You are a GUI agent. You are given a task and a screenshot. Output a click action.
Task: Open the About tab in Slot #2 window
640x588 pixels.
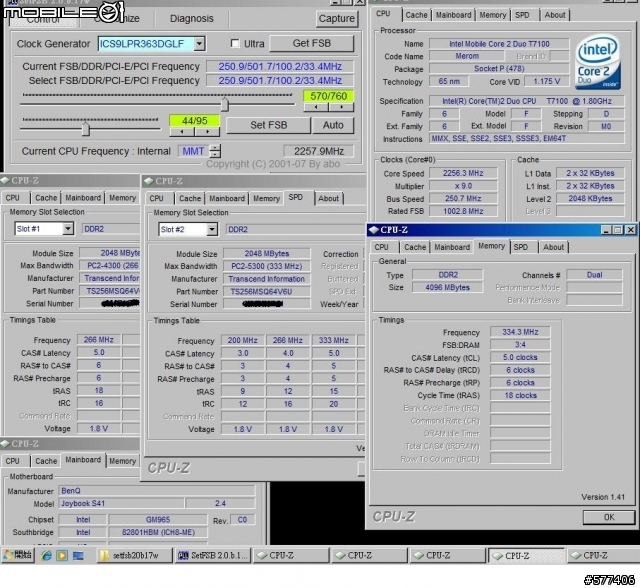[x=328, y=199]
